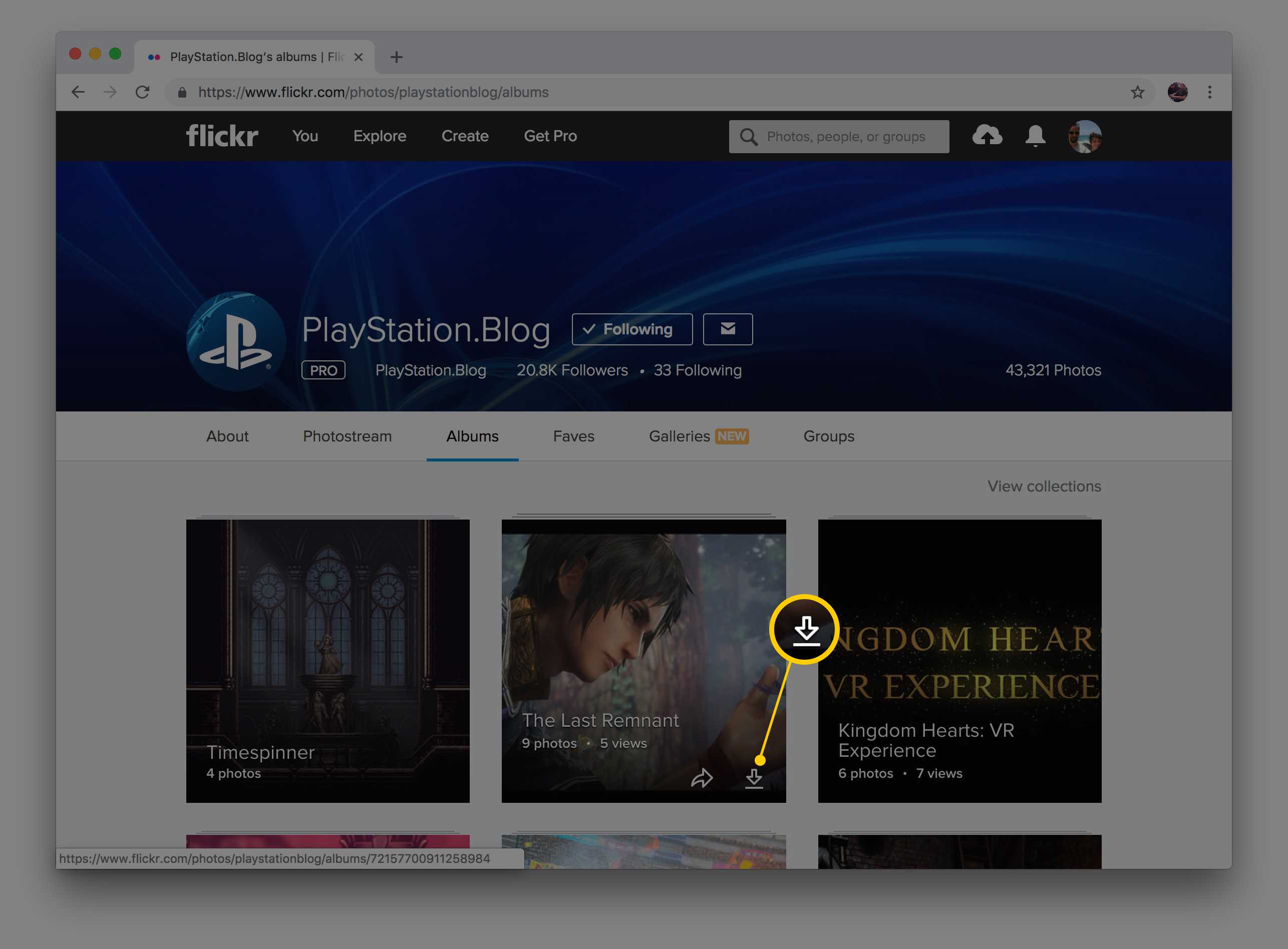This screenshot has width=1288, height=949.
Task: Switch to the About tab
Action: [x=227, y=436]
